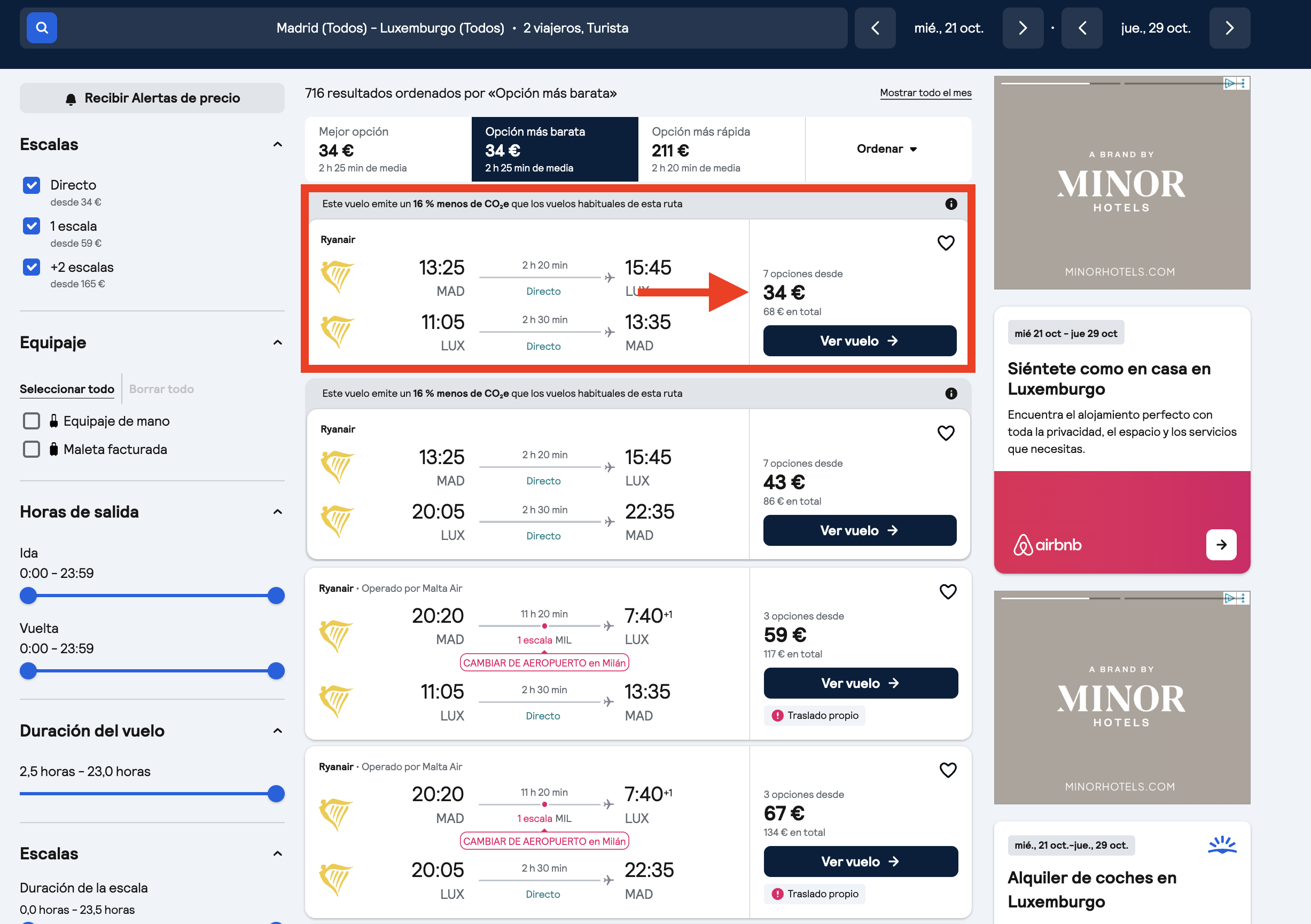Heart the 67 € flight option
Viewport: 1311px width, 924px height.
(x=947, y=770)
